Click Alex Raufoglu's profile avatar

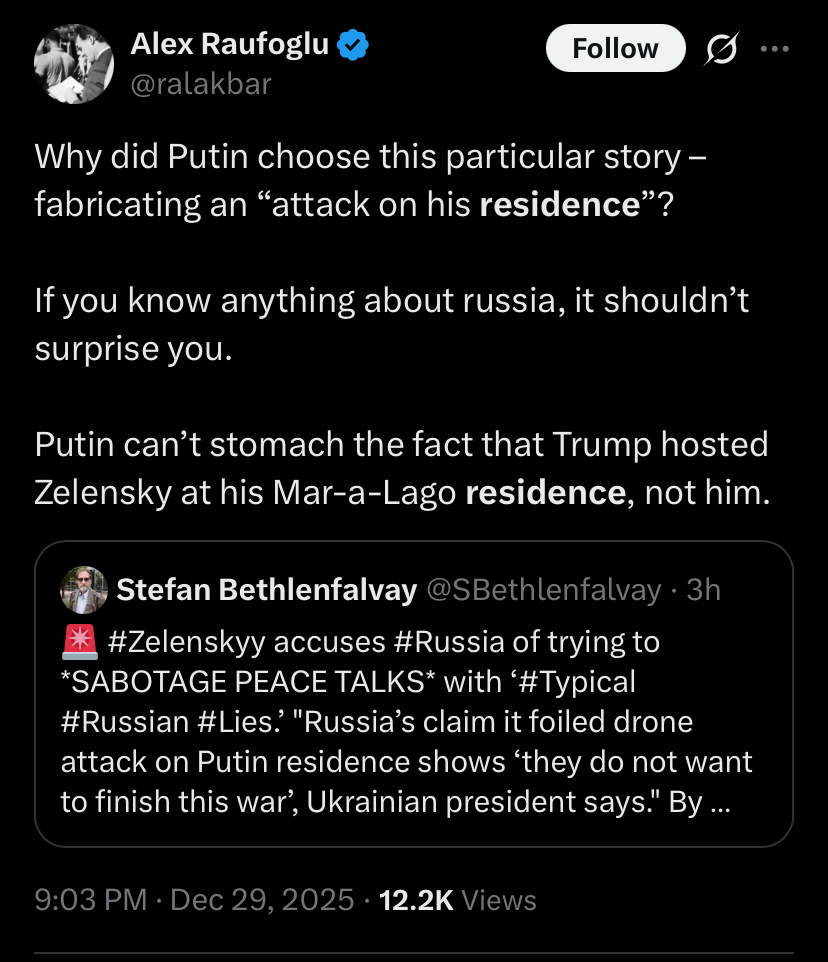pos(74,65)
